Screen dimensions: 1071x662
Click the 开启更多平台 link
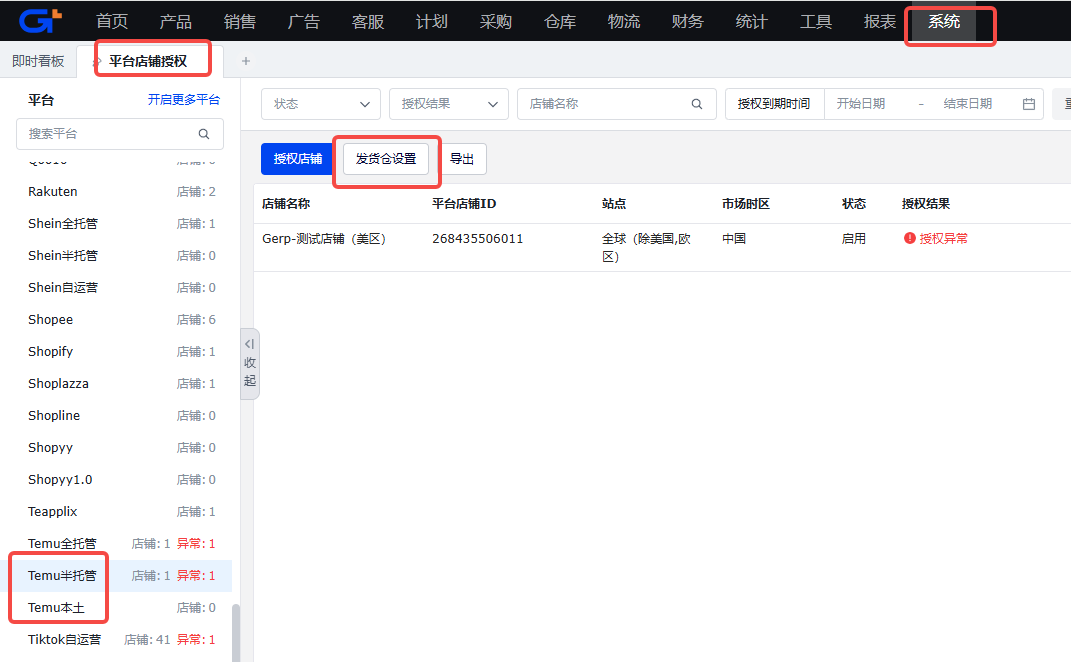184,100
